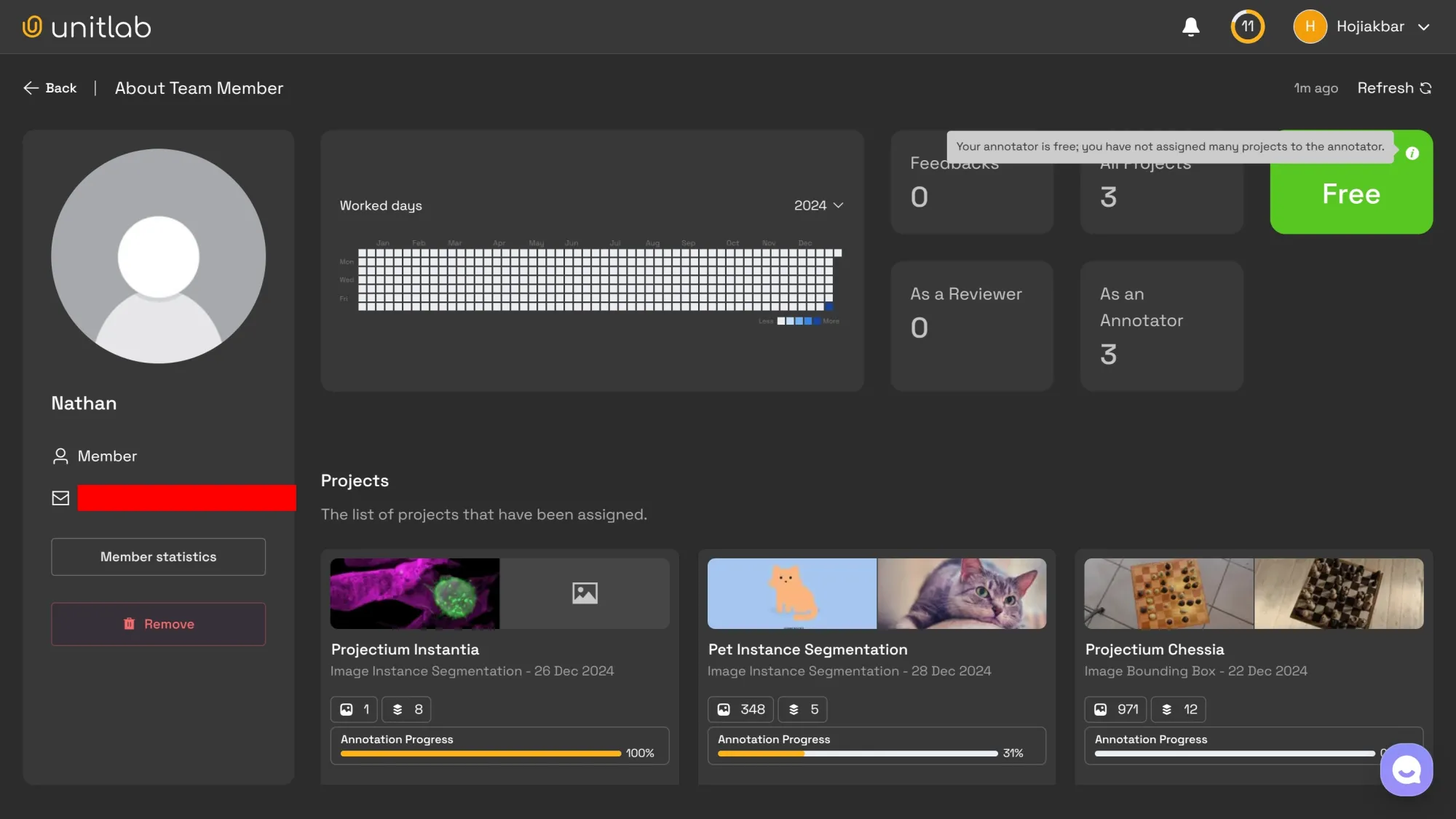Click the layers count badge on Pet Instance Segmentation

(802, 709)
